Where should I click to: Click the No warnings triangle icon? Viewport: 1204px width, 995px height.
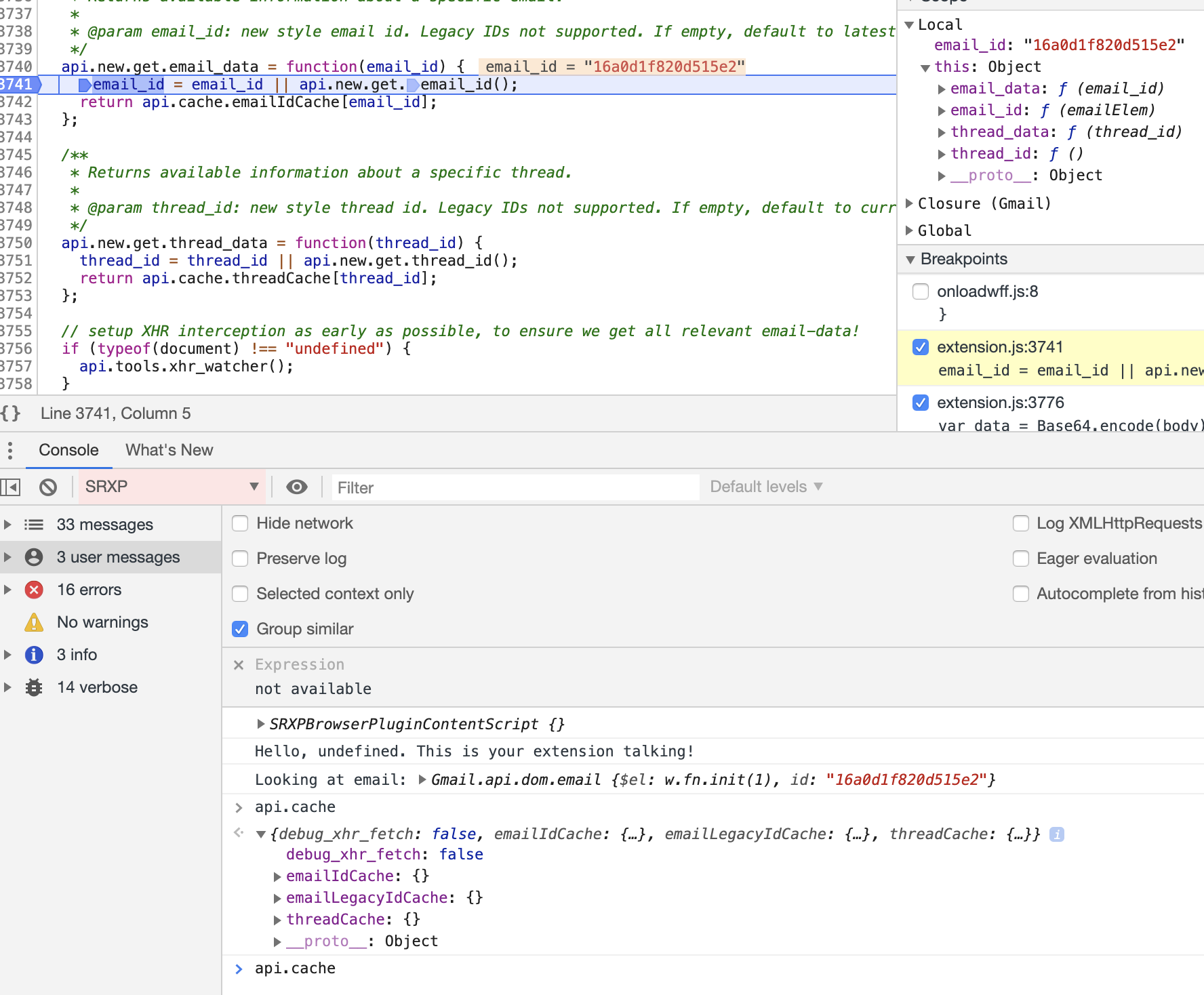(34, 622)
